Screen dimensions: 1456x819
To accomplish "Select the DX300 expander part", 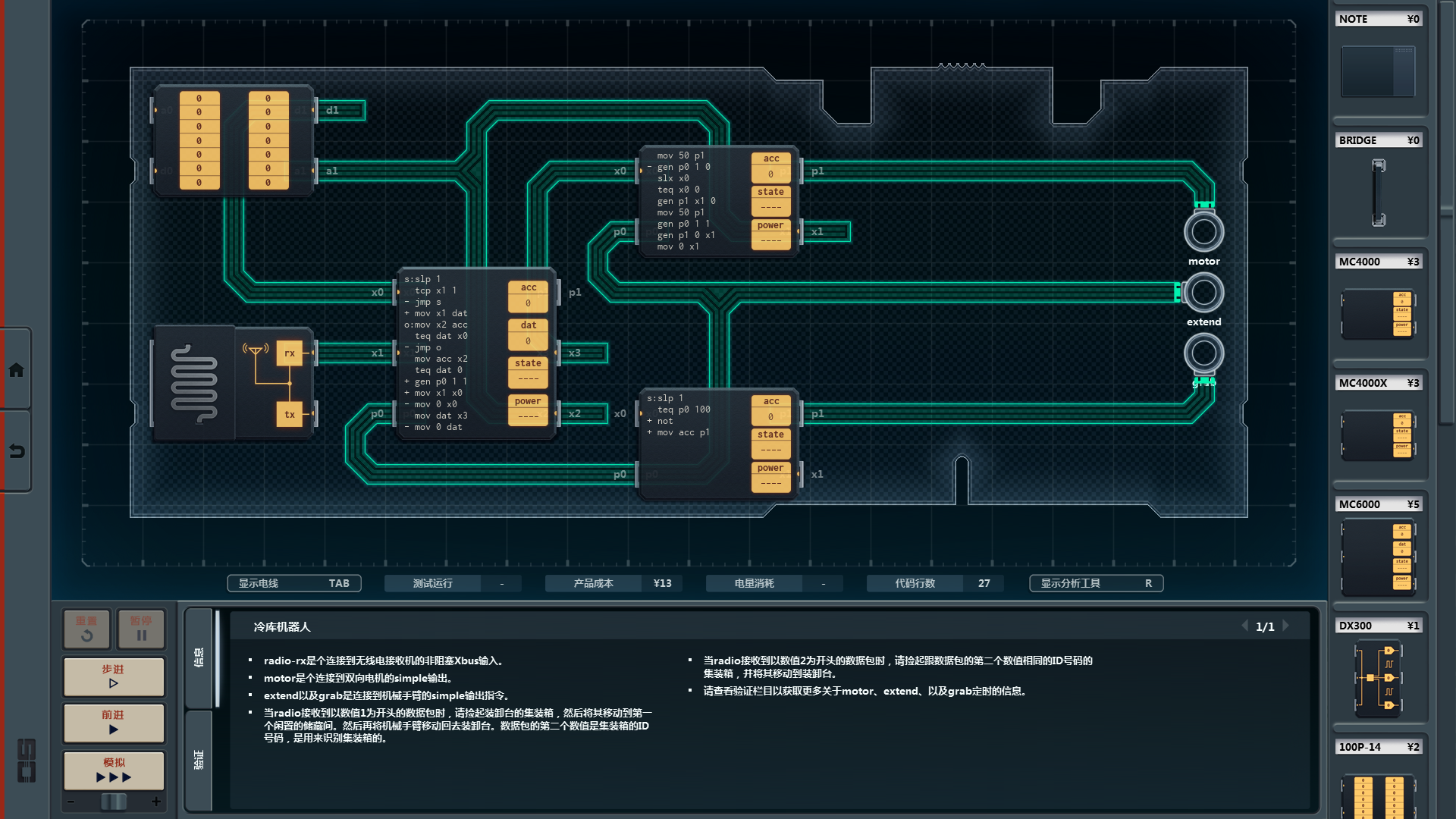I will pyautogui.click(x=1378, y=677).
